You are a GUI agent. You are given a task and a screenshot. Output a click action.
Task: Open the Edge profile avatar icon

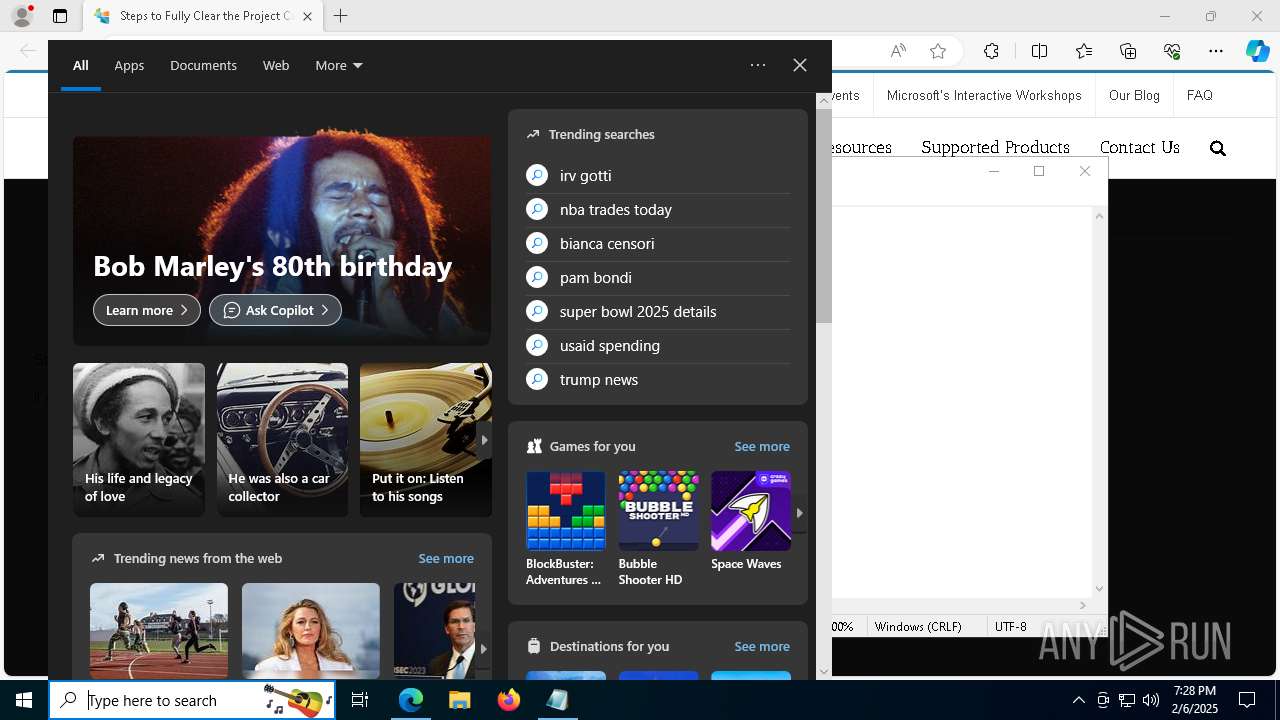[x=22, y=16]
